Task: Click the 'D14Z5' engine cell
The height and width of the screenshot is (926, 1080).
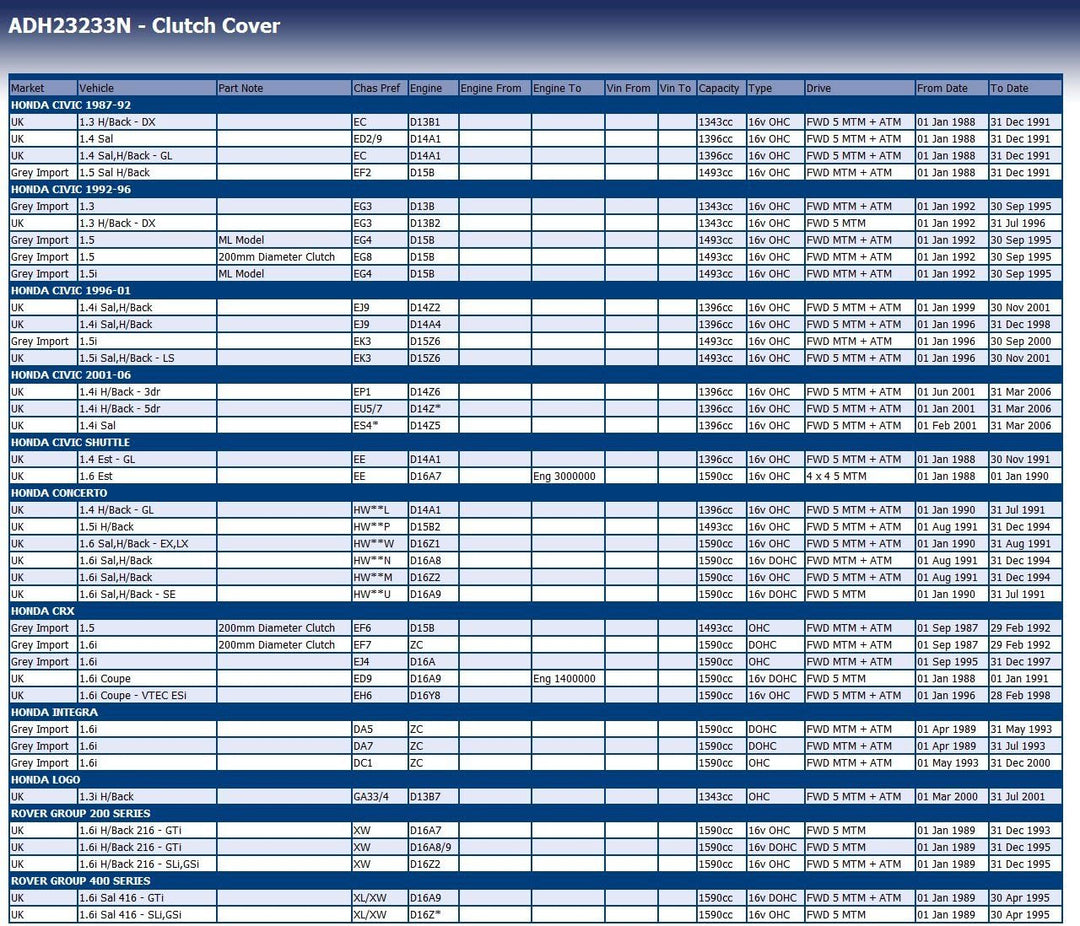Action: pyautogui.click(x=433, y=426)
